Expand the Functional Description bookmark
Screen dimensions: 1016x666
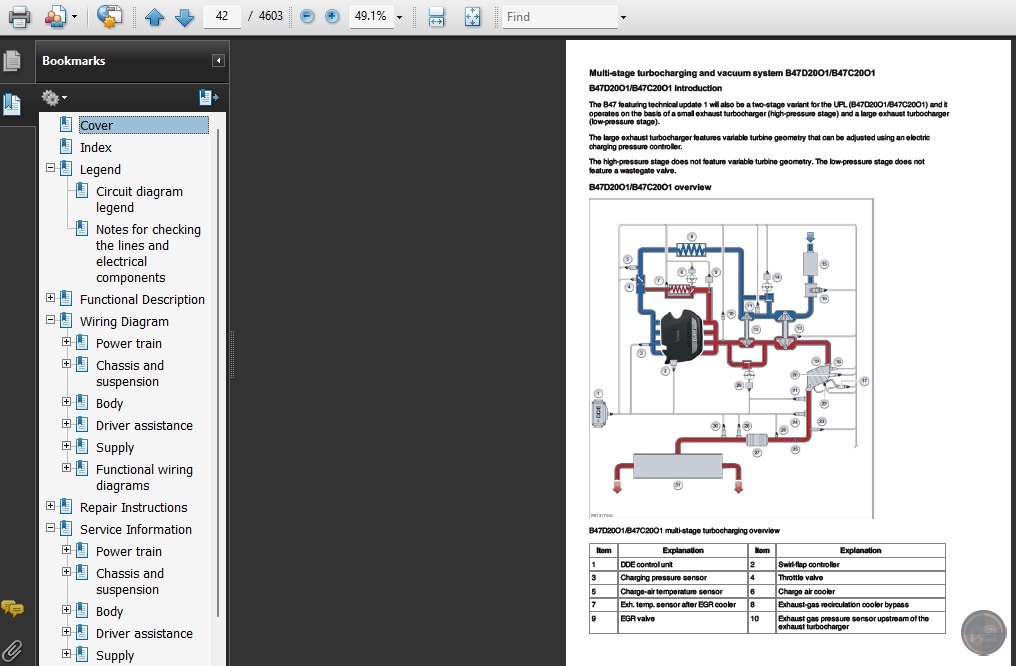click(x=51, y=298)
